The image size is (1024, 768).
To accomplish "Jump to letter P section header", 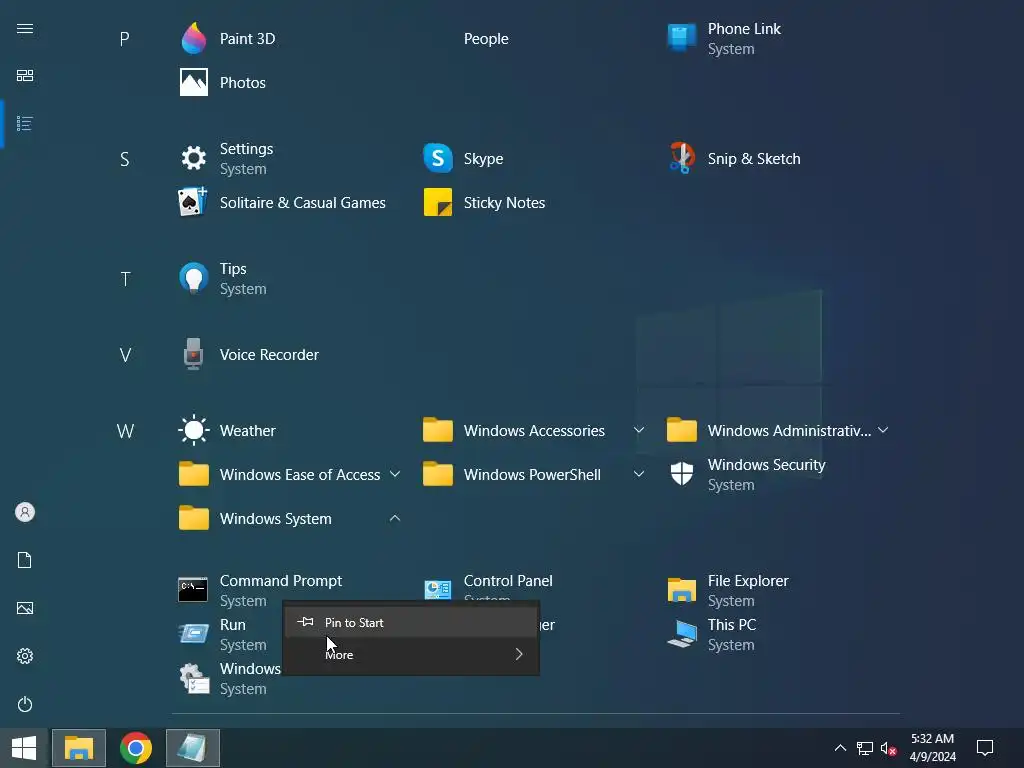I will coord(125,39).
